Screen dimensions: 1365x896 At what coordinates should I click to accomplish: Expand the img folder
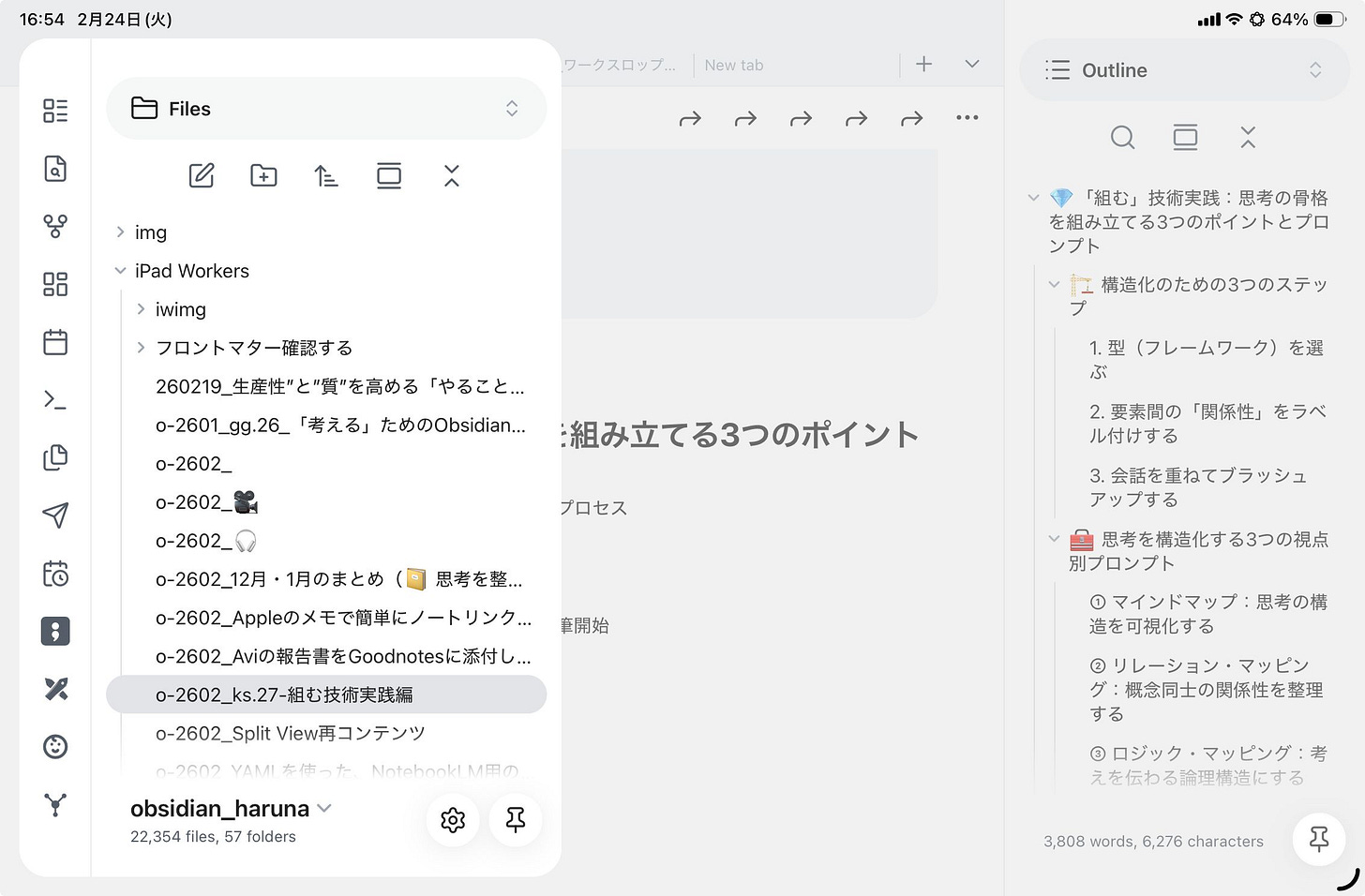pos(120,231)
